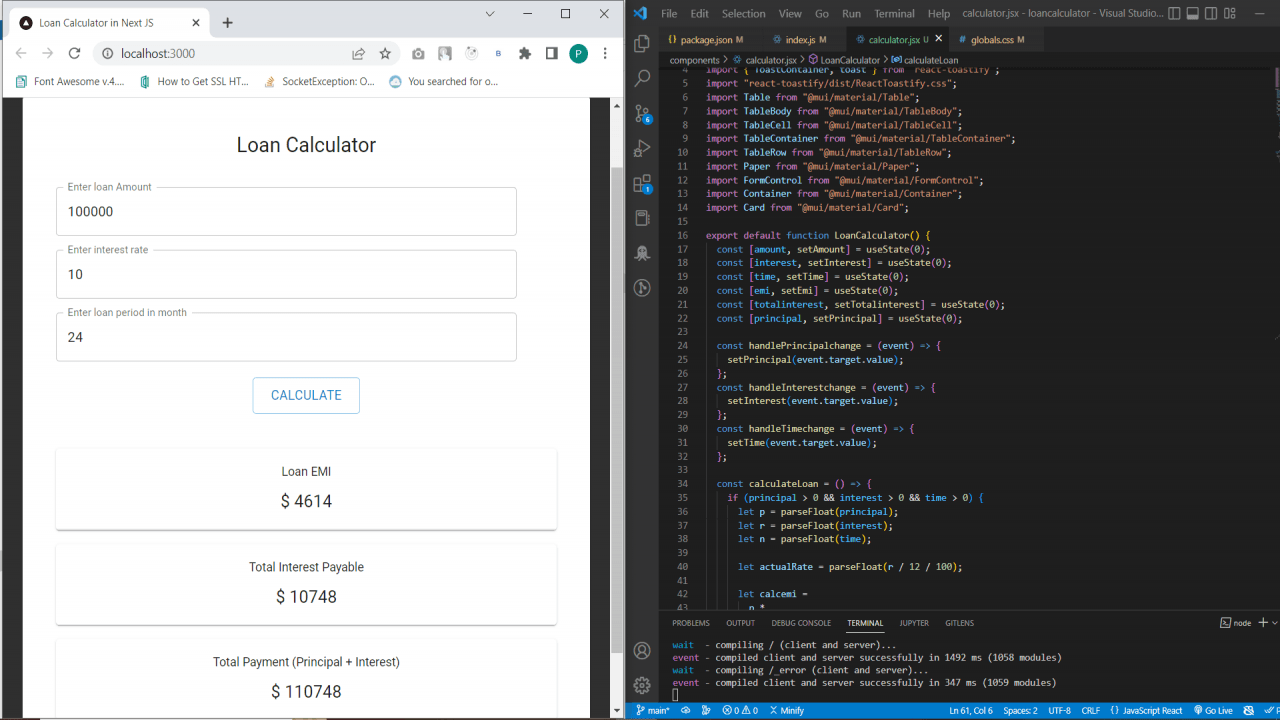Open Chrome tab search dropdown arrow
The image size is (1280, 720).
click(x=489, y=13)
